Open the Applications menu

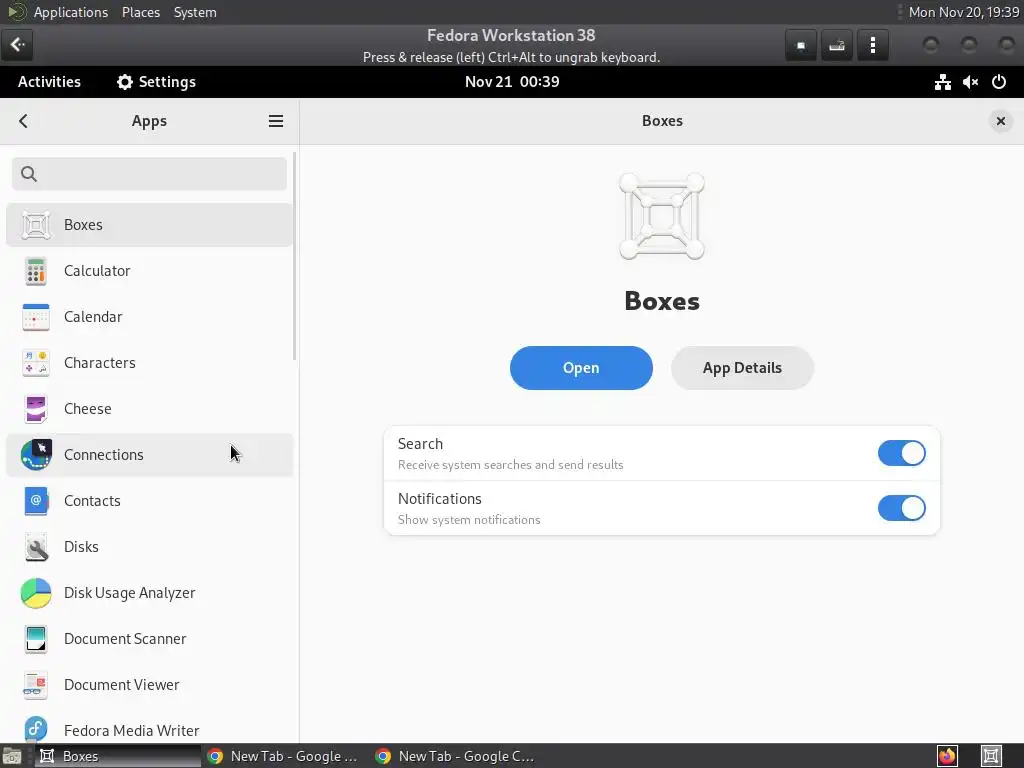(71, 12)
